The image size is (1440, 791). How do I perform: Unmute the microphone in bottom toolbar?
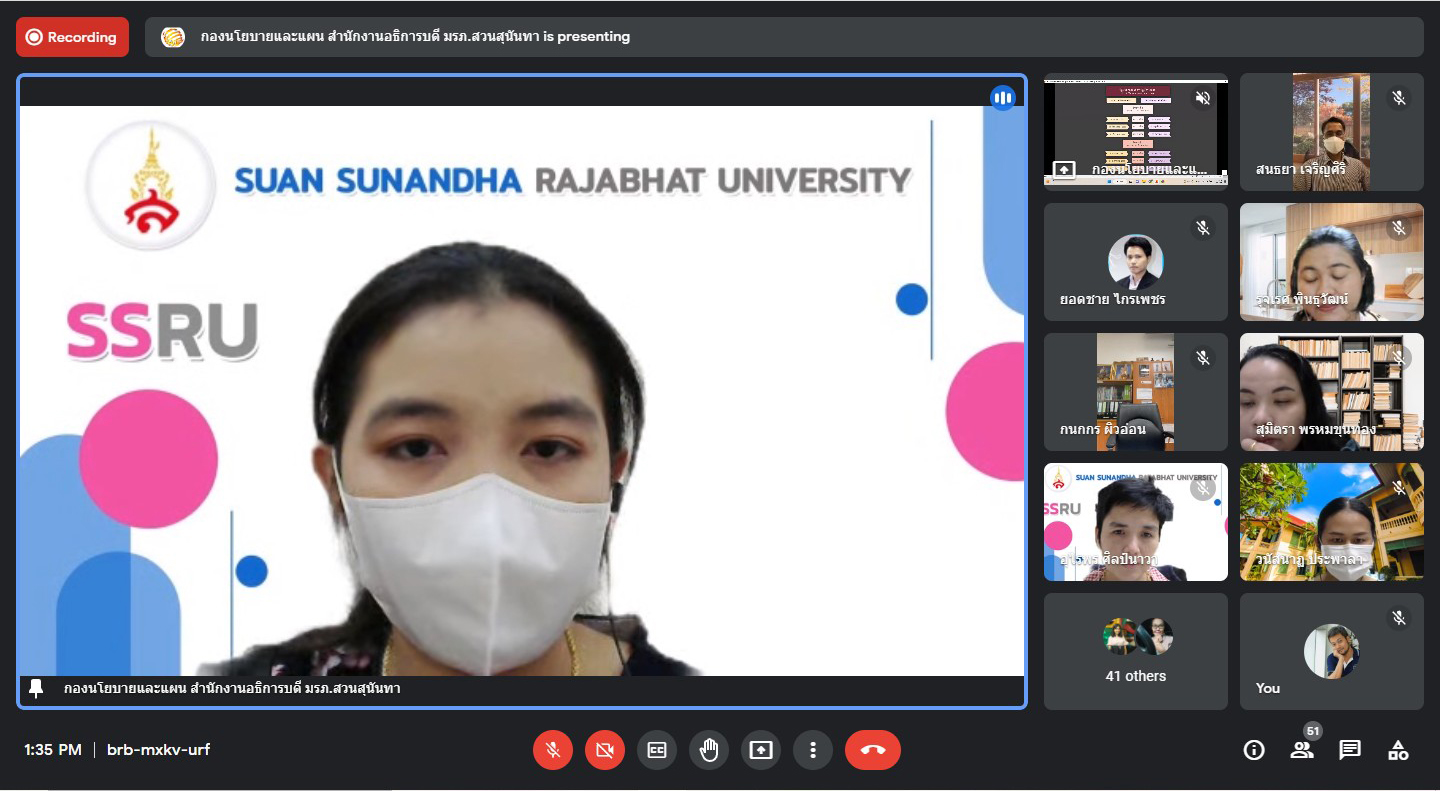coord(552,750)
